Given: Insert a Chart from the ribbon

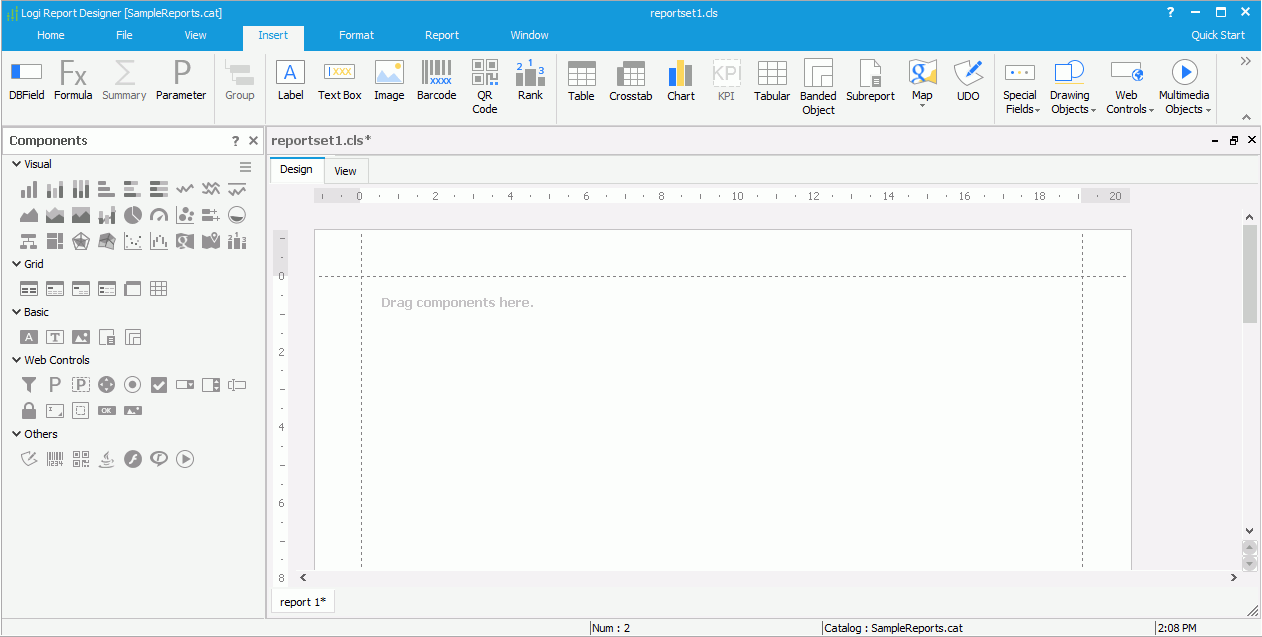Looking at the screenshot, I should pyautogui.click(x=681, y=81).
